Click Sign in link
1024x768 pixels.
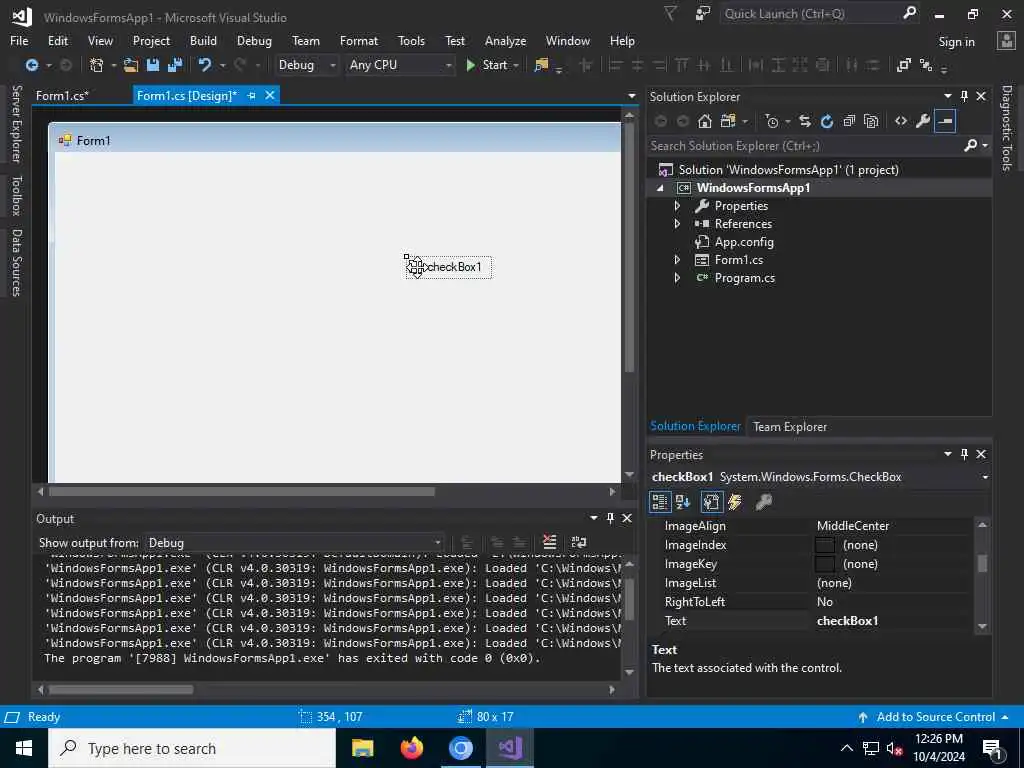[956, 42]
